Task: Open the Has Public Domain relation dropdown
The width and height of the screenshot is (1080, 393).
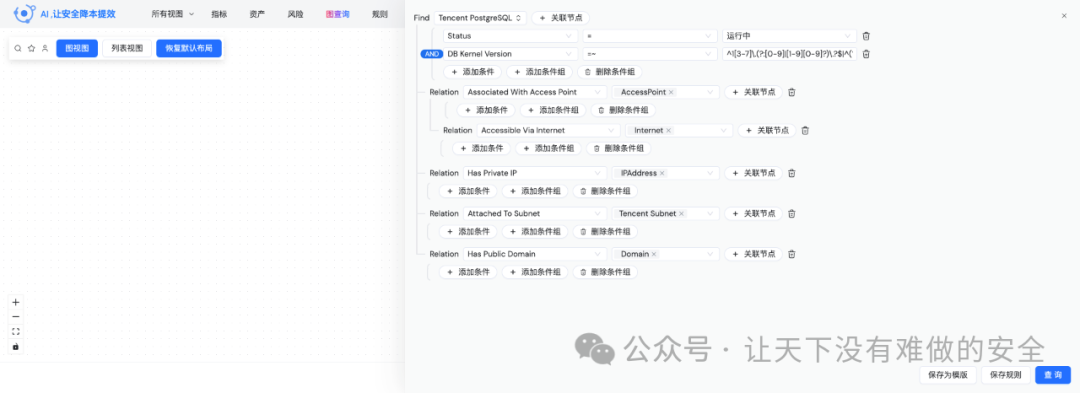Action: pos(534,254)
